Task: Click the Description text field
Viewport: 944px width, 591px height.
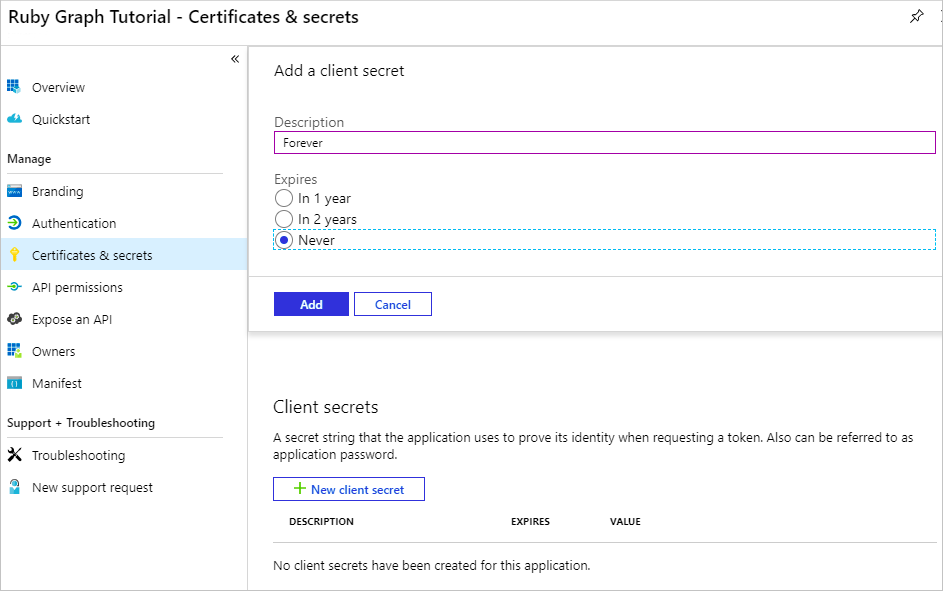Action: tap(604, 143)
